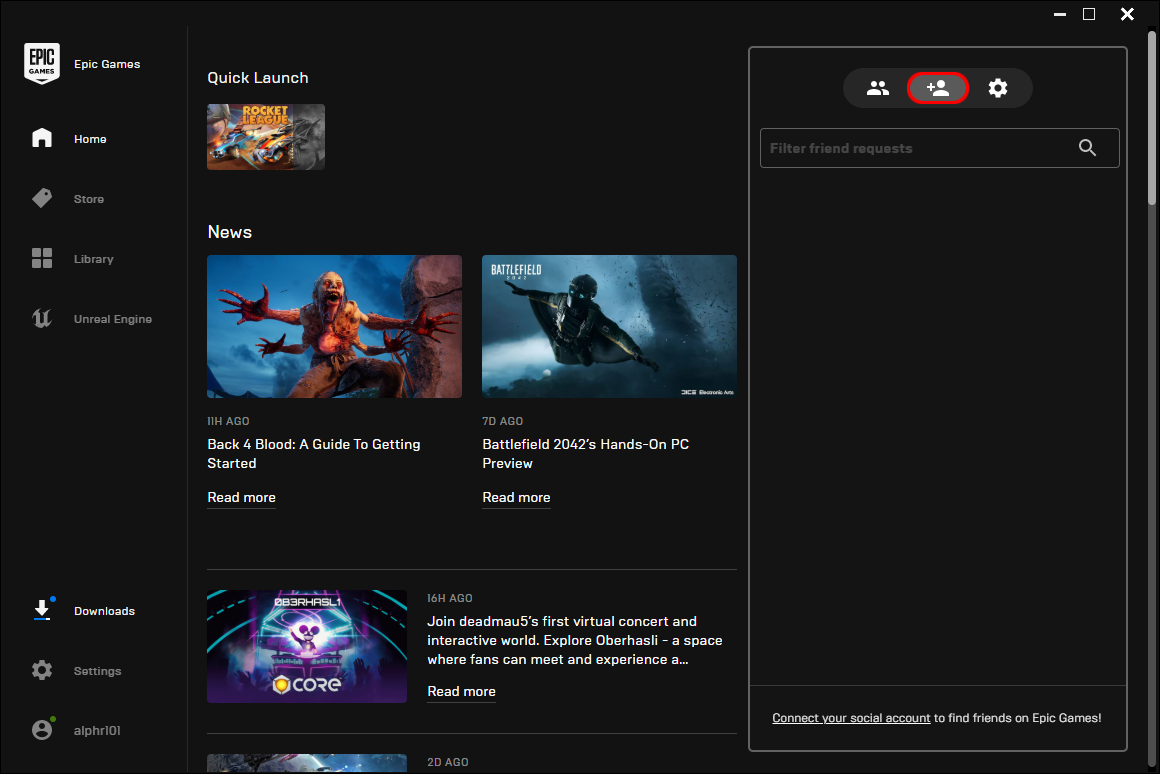Click the deadmau5 concert article description
This screenshot has width=1160, height=774.
575,640
